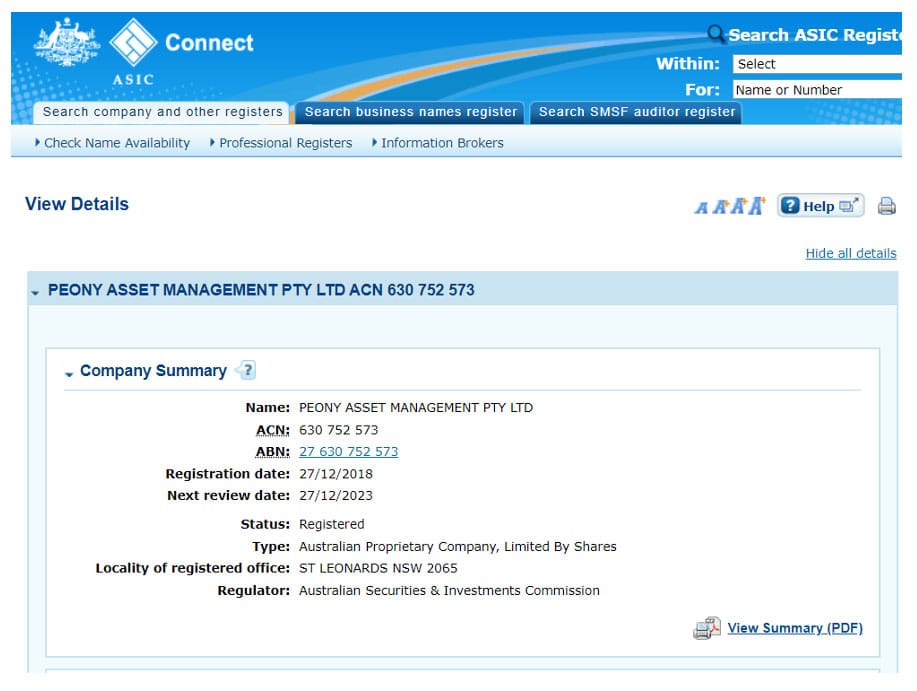
Task: Click the registration date 27/12/2018
Action: point(336,474)
